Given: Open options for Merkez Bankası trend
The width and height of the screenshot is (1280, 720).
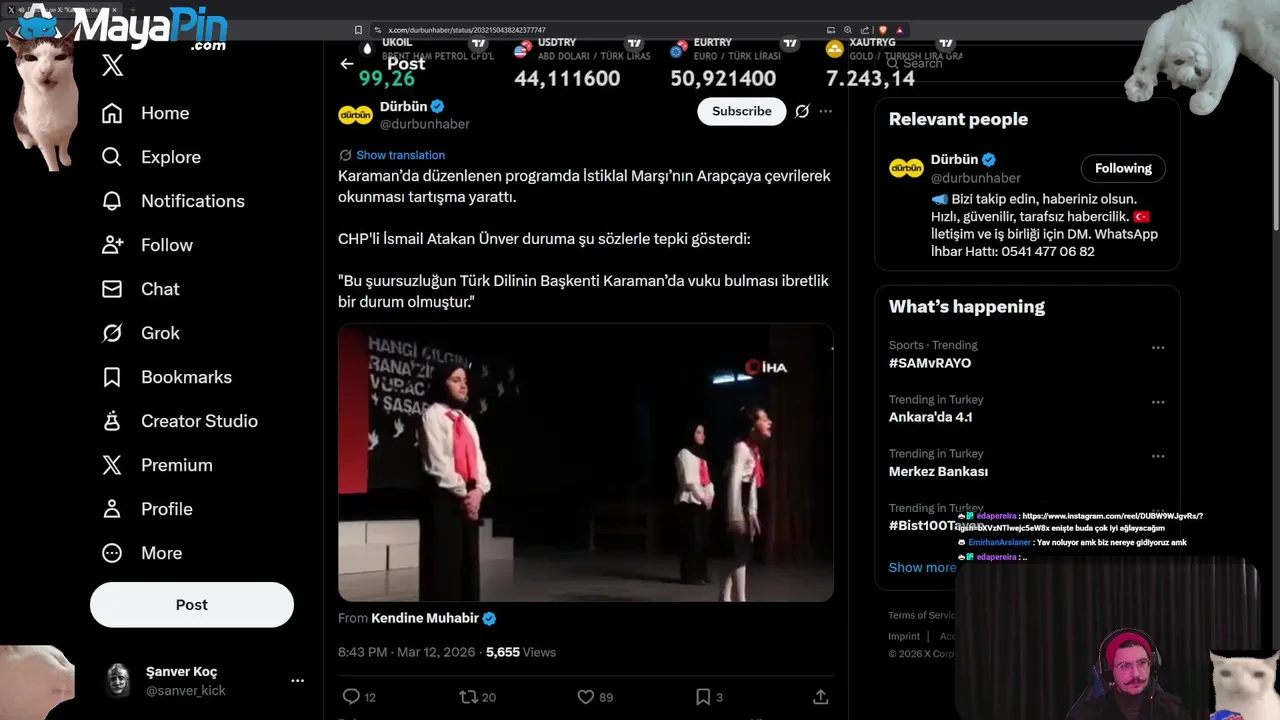Looking at the screenshot, I should [x=1158, y=456].
